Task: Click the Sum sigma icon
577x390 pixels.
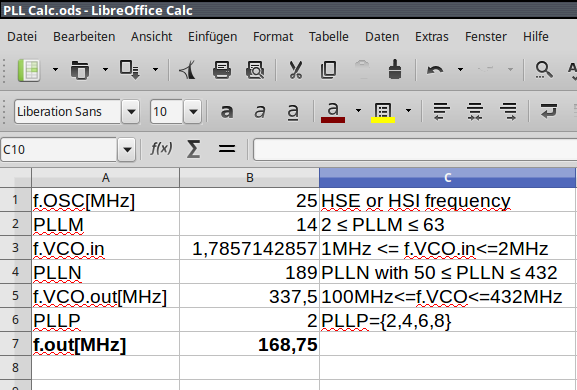Action: pos(194,149)
